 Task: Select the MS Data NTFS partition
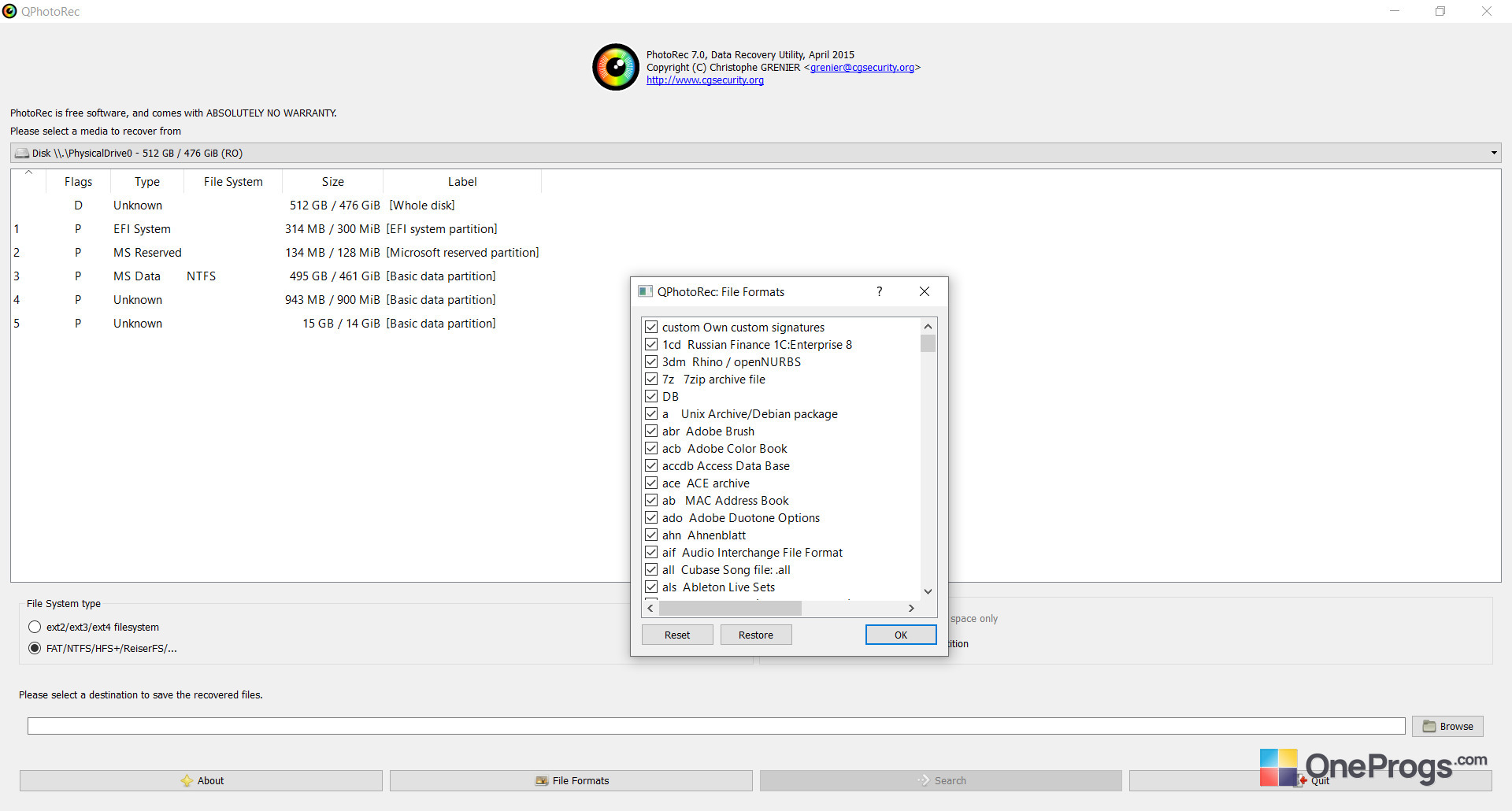click(276, 276)
